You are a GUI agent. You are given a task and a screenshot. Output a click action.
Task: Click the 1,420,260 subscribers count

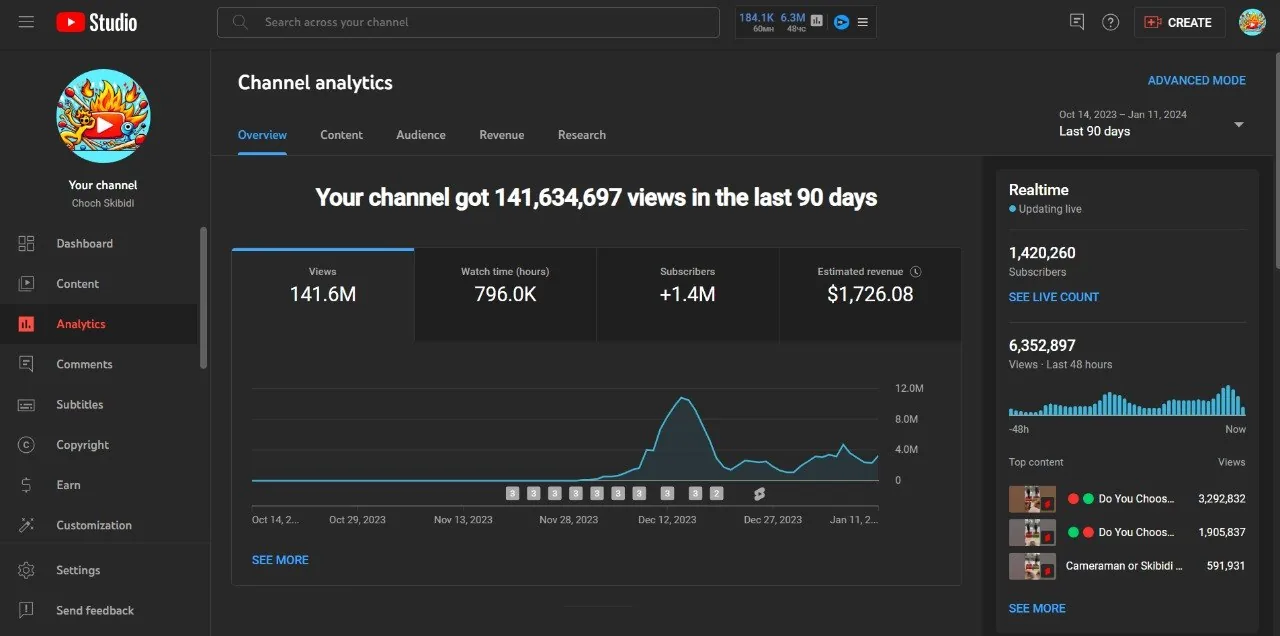click(1042, 253)
